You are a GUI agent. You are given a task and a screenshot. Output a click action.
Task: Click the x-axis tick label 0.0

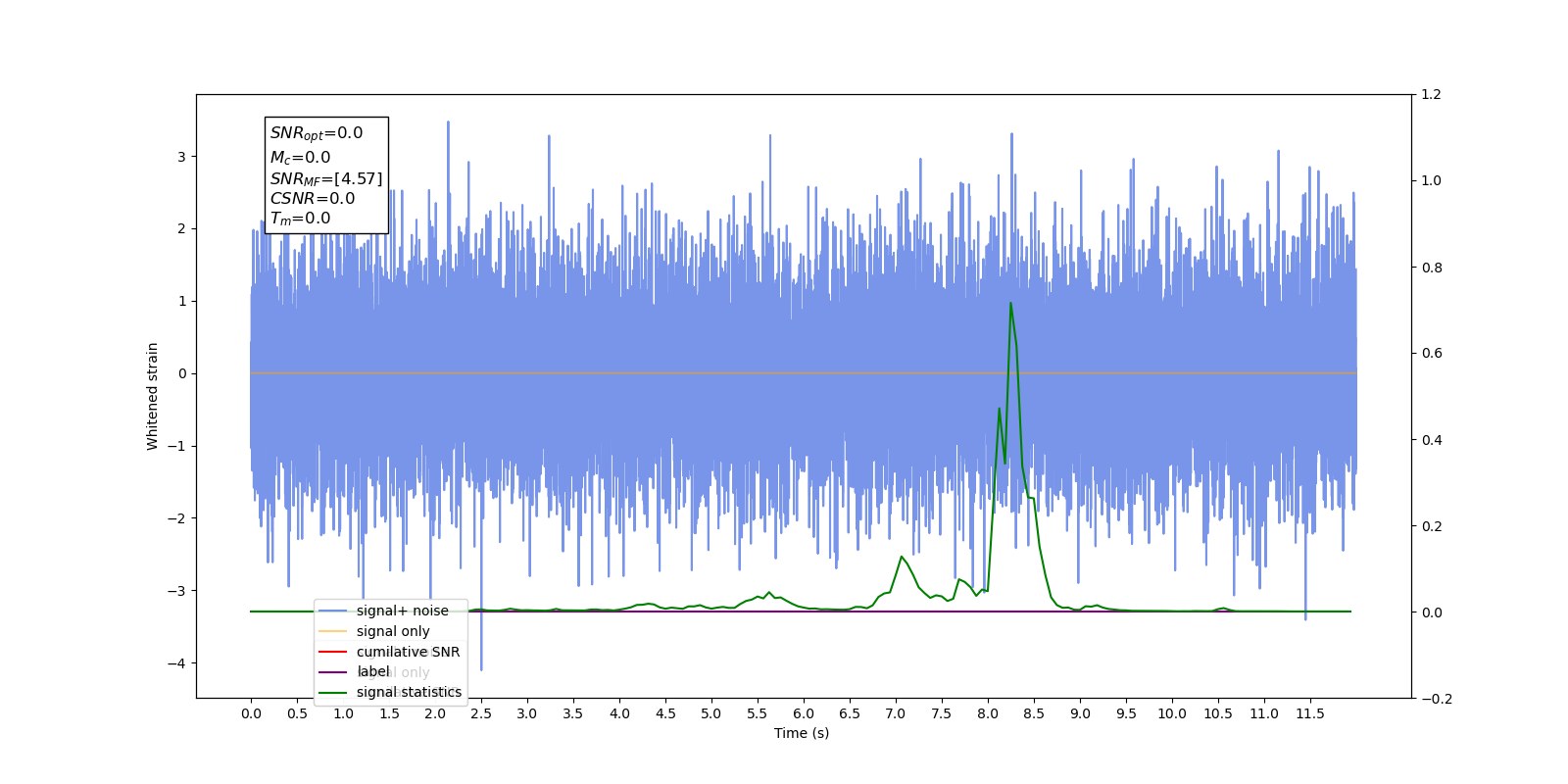point(251,713)
